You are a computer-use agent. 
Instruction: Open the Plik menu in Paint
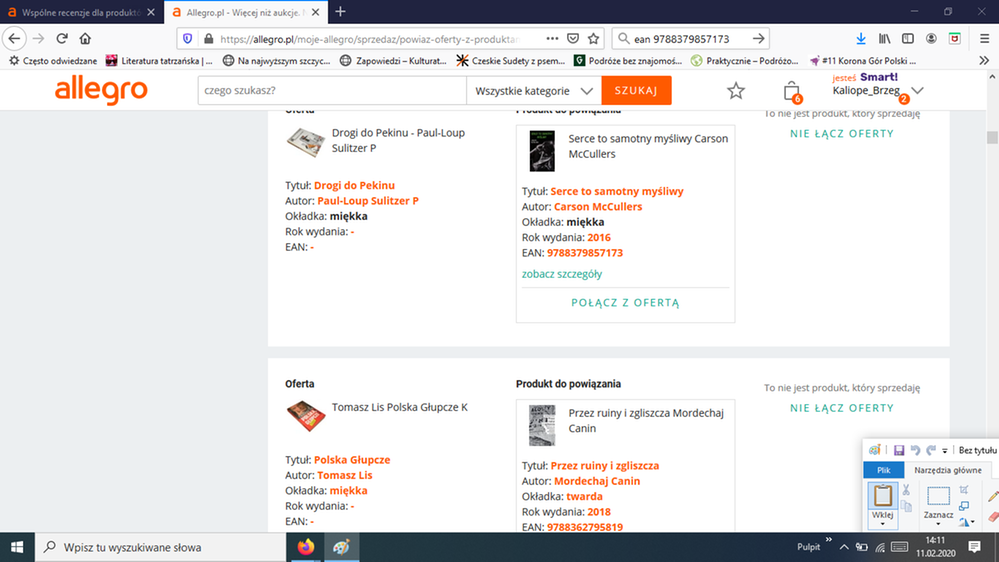884,470
